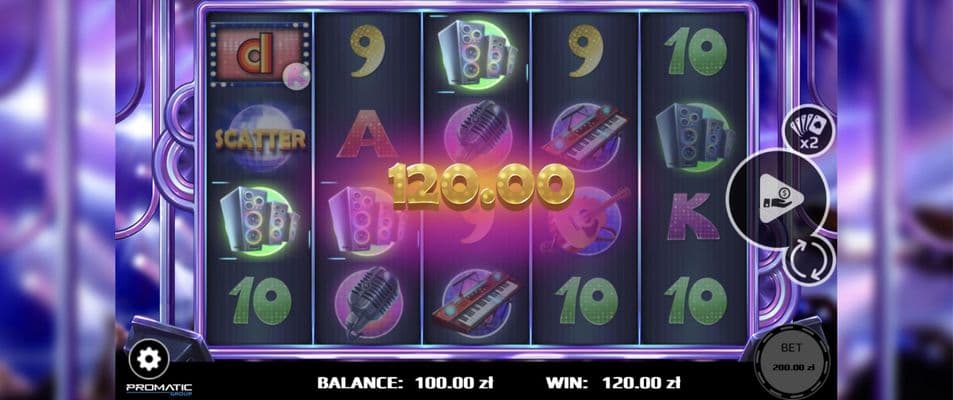Click the WIN 120.00 zł readout
Image resolution: width=953 pixels, height=400 pixels.
(x=613, y=383)
